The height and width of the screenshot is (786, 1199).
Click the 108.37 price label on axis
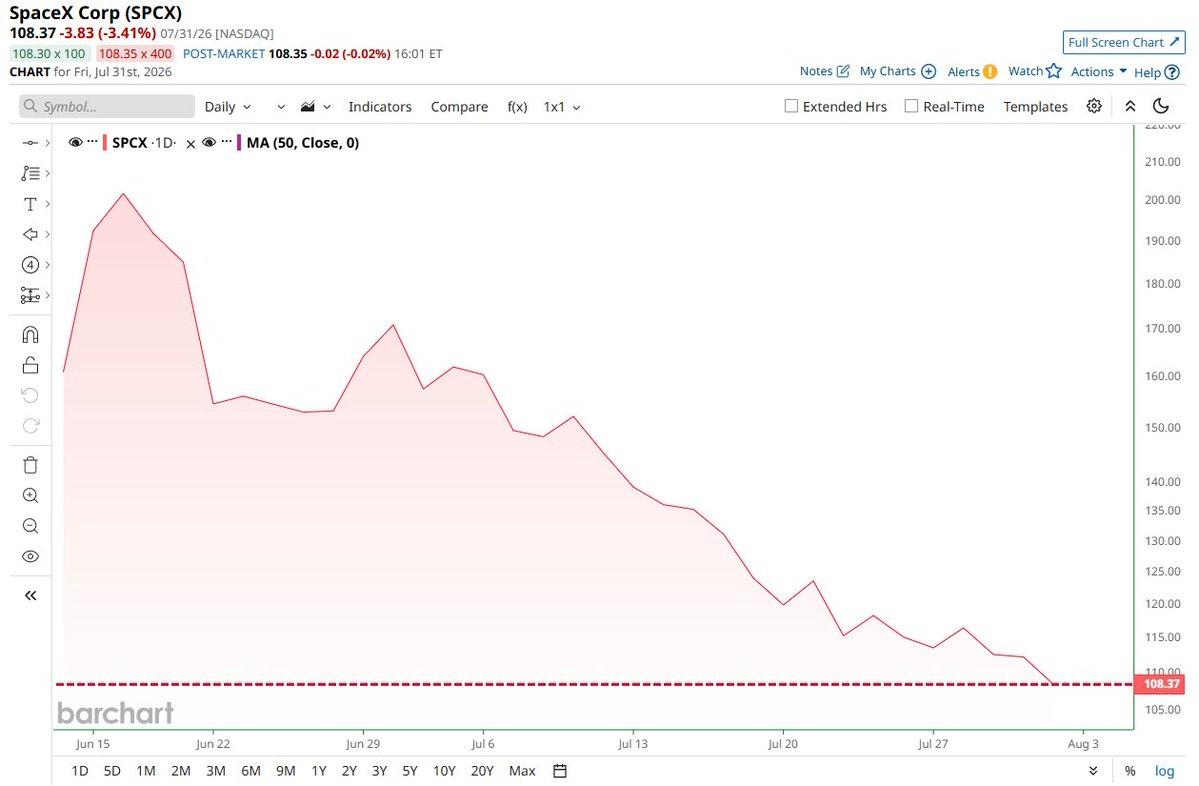(1161, 684)
